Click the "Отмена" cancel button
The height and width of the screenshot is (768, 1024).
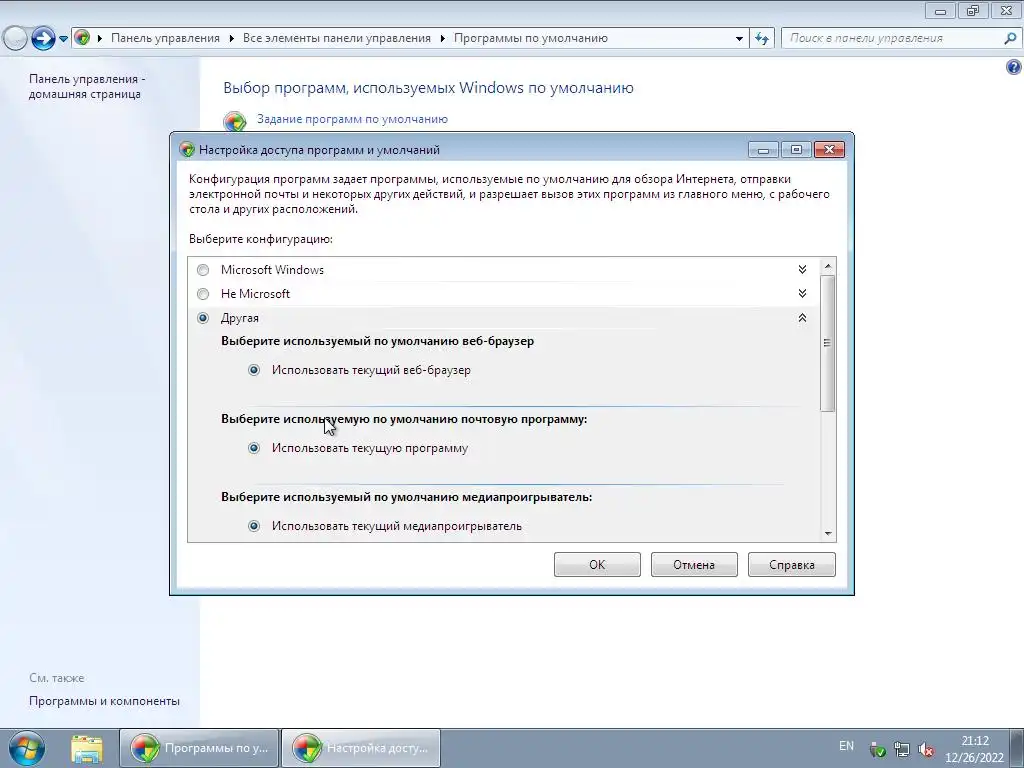(x=694, y=565)
